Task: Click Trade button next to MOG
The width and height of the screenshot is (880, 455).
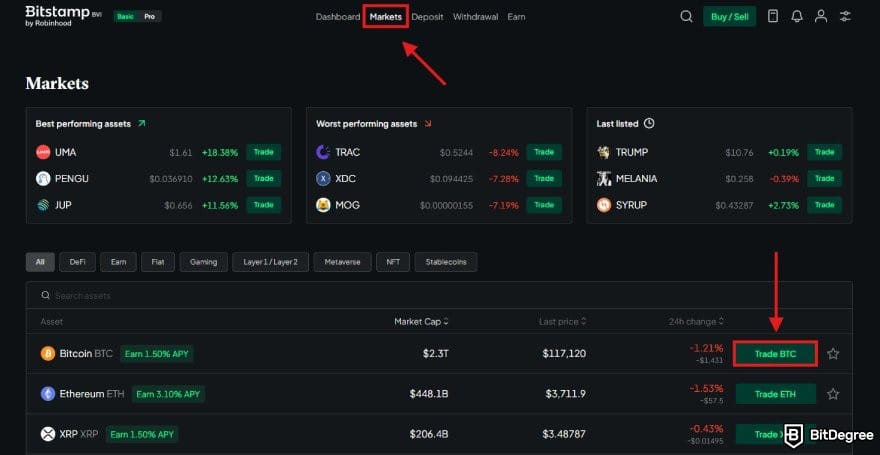Action: point(544,205)
